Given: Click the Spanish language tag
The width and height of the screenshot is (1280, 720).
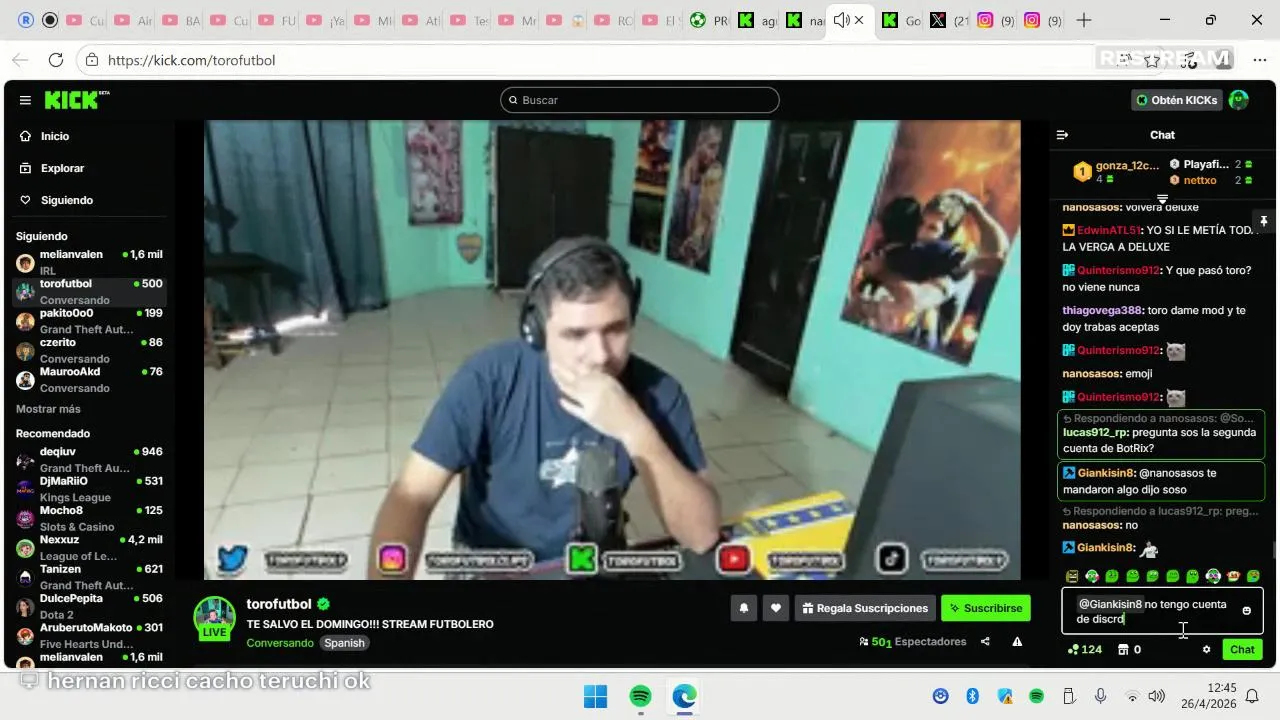Looking at the screenshot, I should point(344,643).
